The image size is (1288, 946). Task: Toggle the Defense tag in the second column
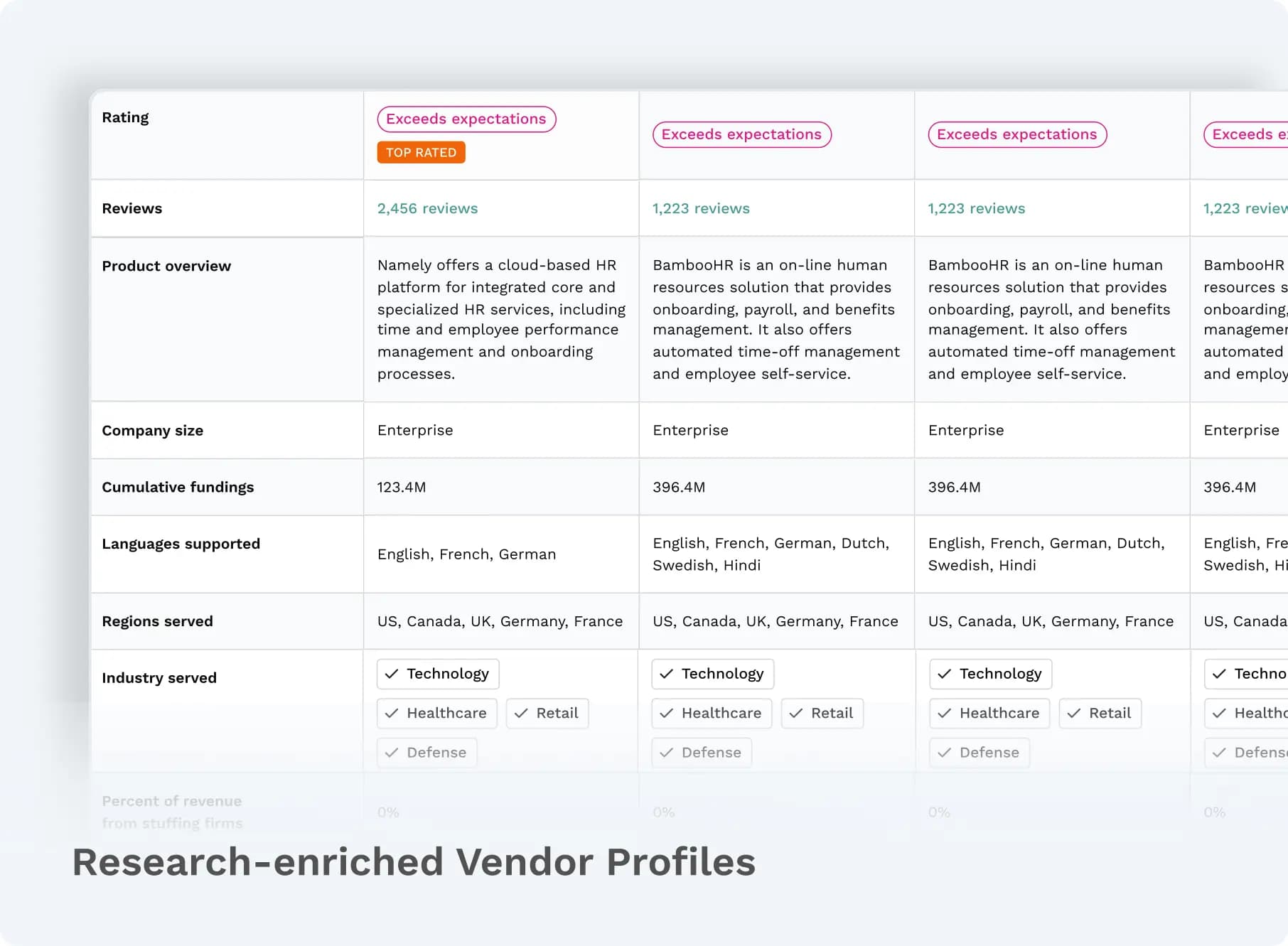point(701,752)
